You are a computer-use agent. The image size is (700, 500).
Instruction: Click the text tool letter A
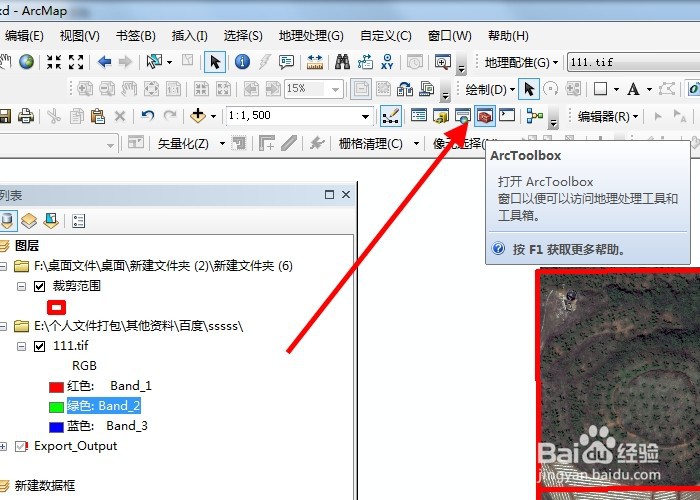[633, 89]
